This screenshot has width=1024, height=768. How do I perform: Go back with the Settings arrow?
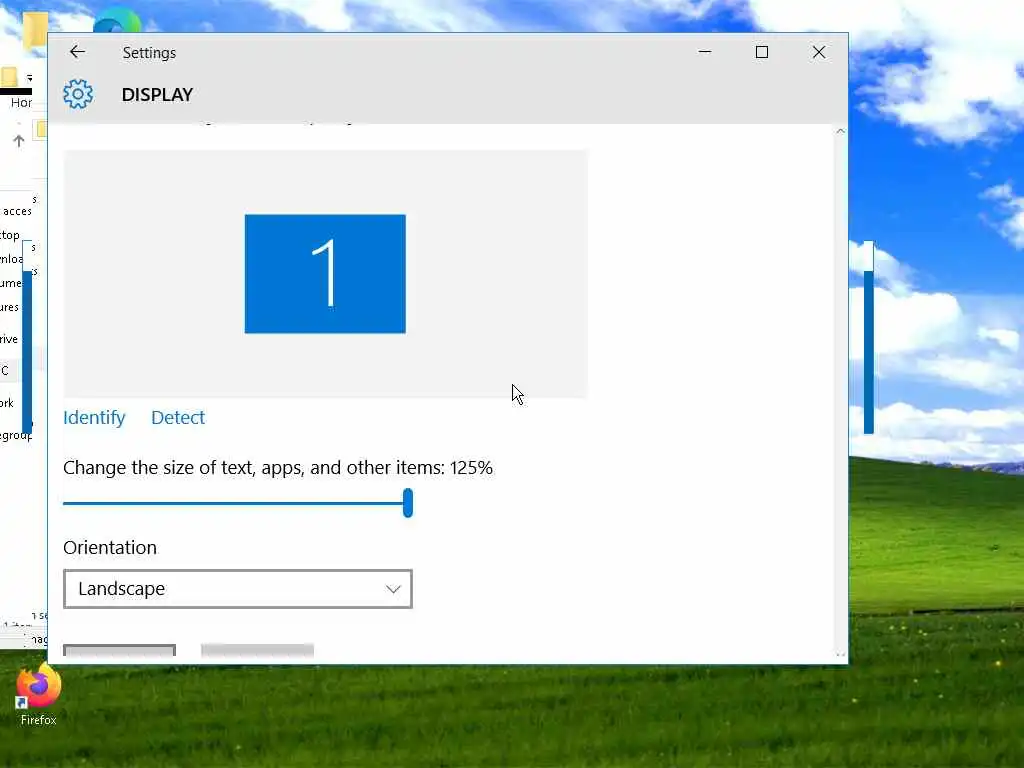[77, 52]
